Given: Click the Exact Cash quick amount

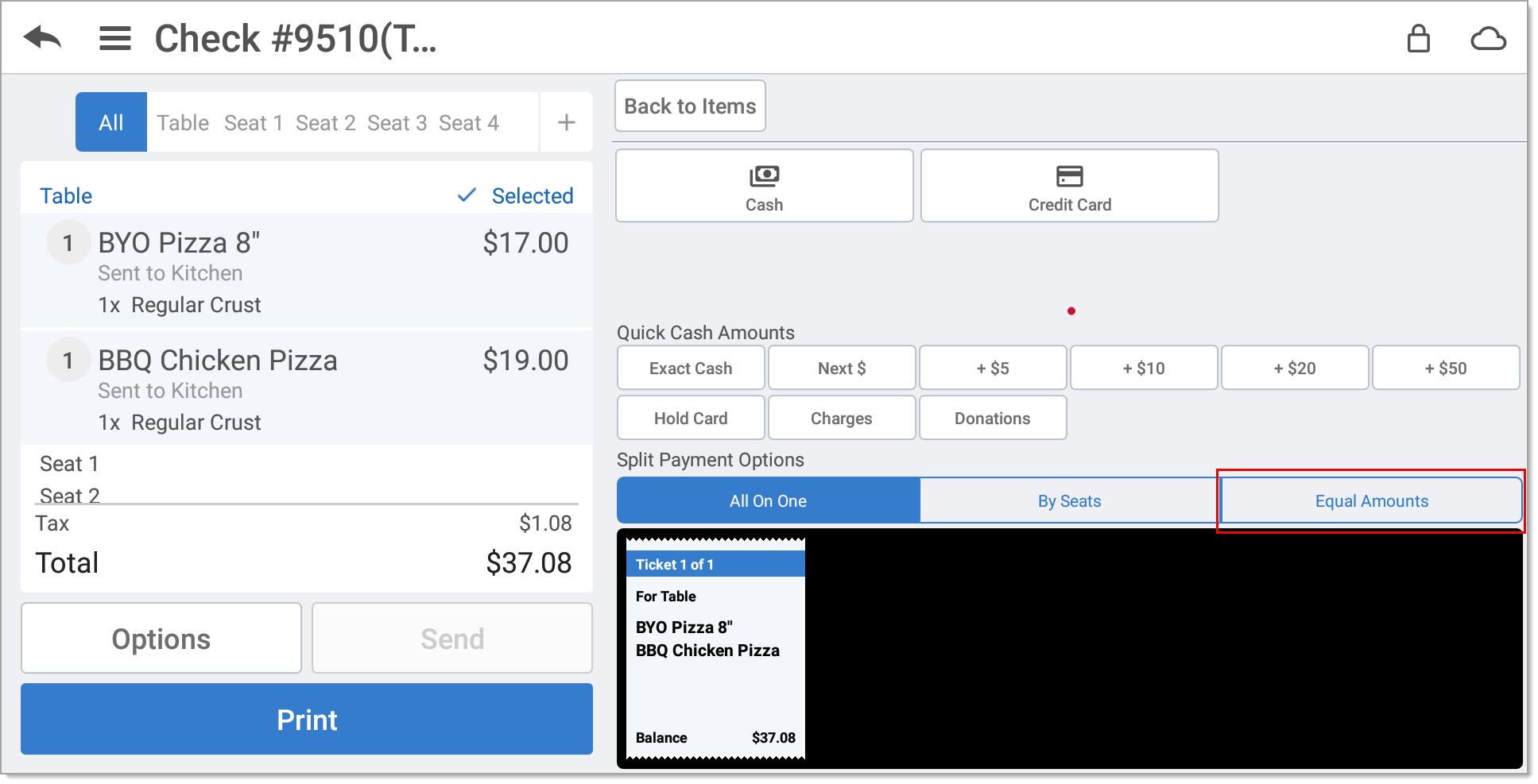Looking at the screenshot, I should coord(690,367).
